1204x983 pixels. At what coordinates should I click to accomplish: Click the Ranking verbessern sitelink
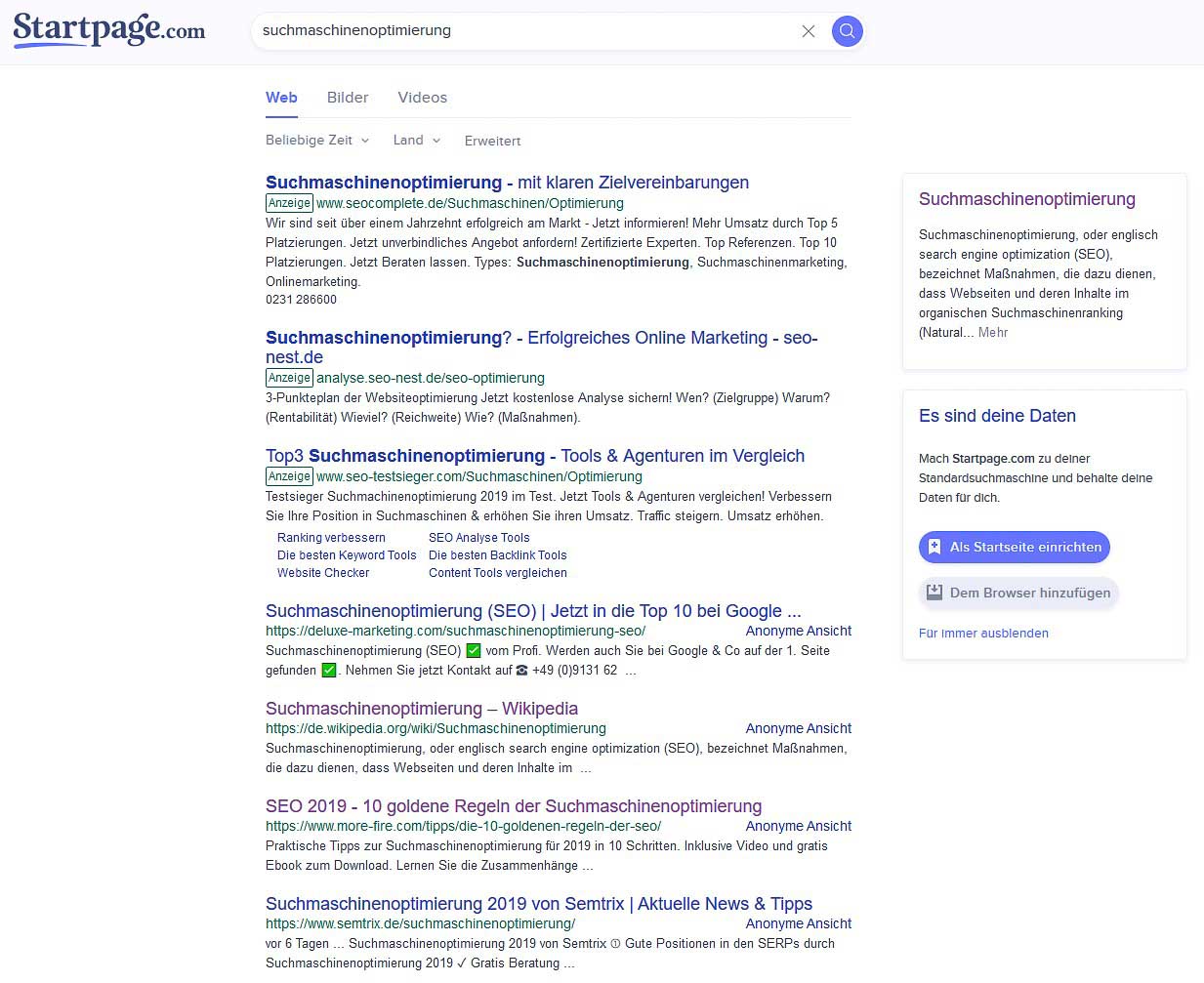[331, 538]
